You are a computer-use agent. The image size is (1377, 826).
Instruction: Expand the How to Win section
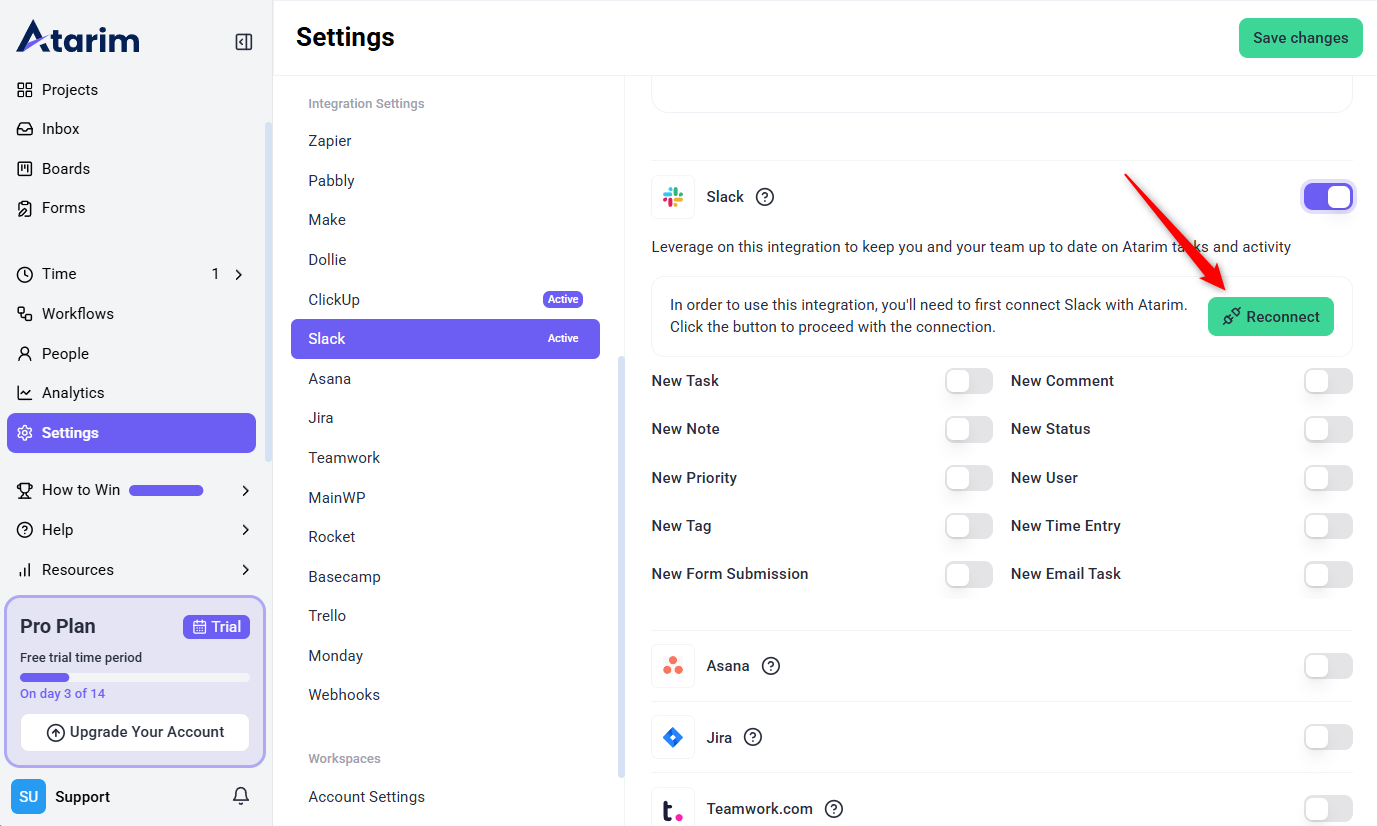(245, 490)
